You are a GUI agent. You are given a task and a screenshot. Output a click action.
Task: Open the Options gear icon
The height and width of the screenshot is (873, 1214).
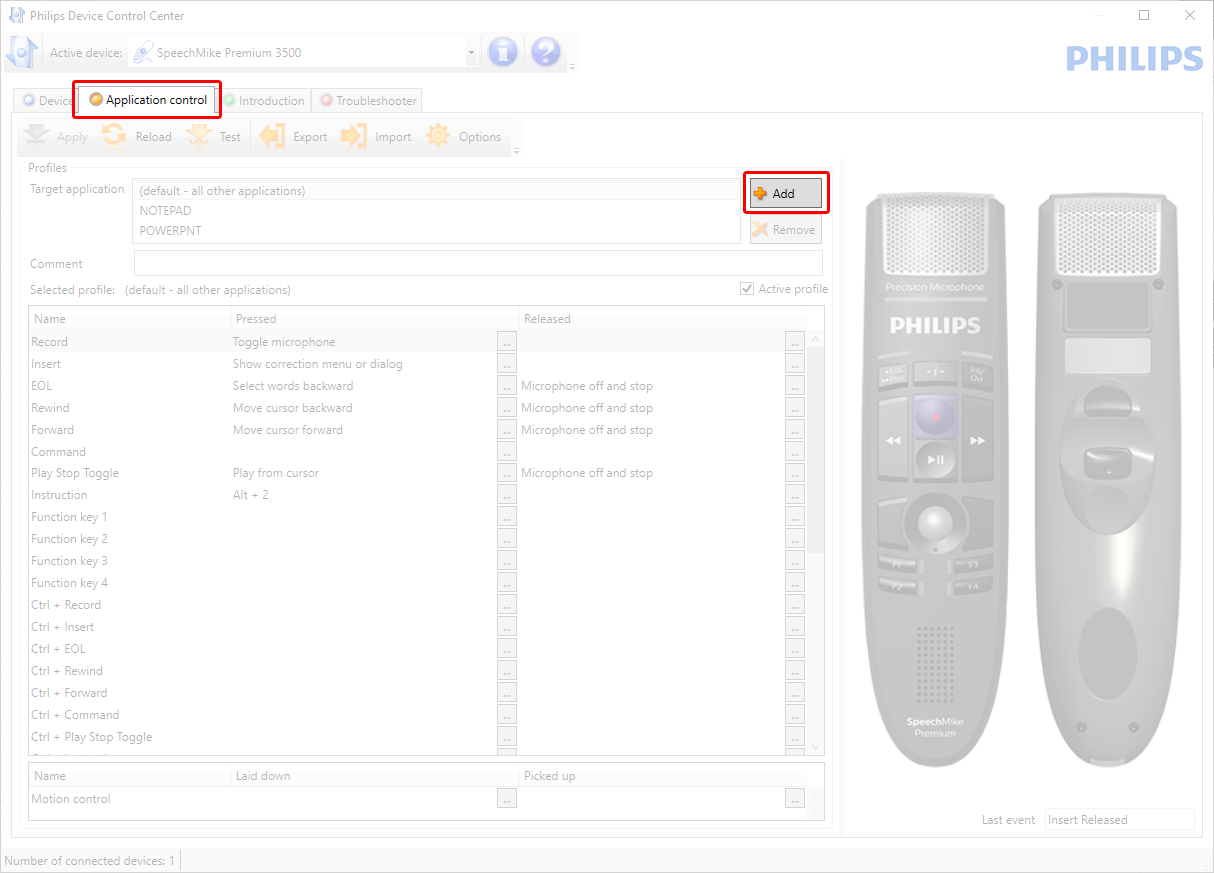pyautogui.click(x=438, y=136)
